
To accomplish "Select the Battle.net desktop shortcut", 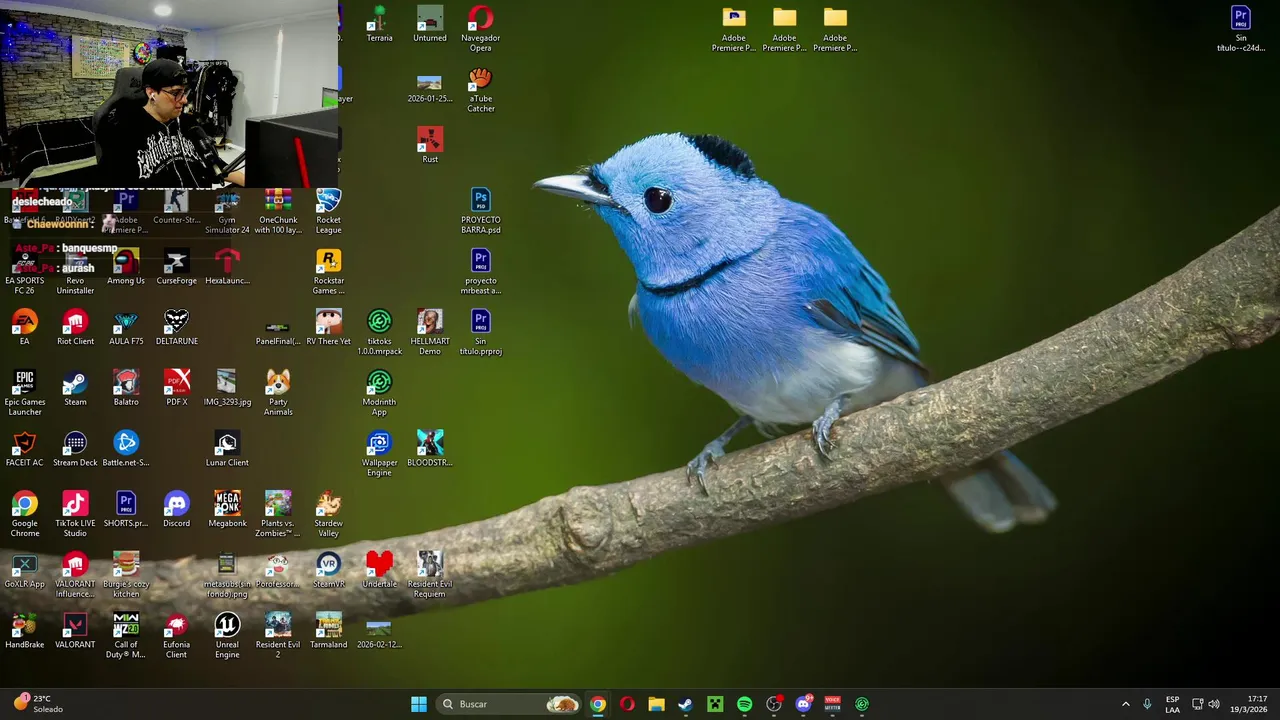I will pyautogui.click(x=126, y=449).
